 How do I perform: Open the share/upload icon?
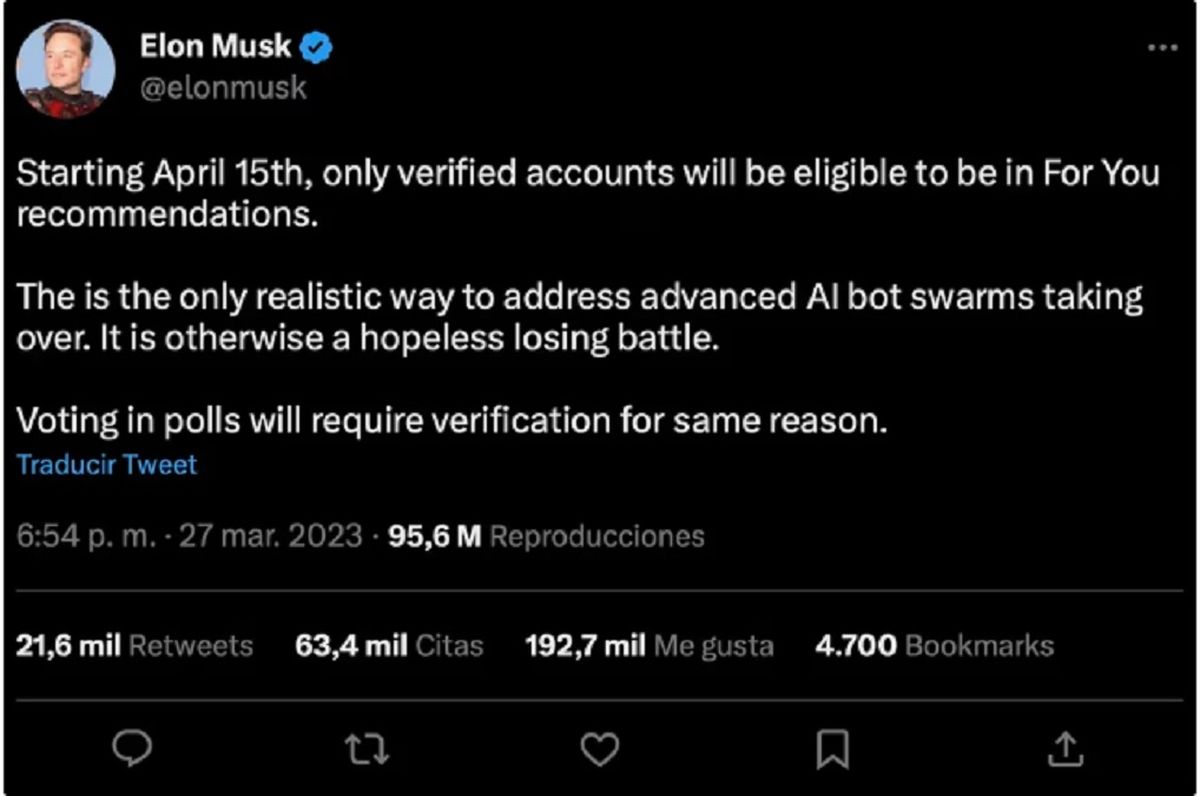[x=1066, y=746]
